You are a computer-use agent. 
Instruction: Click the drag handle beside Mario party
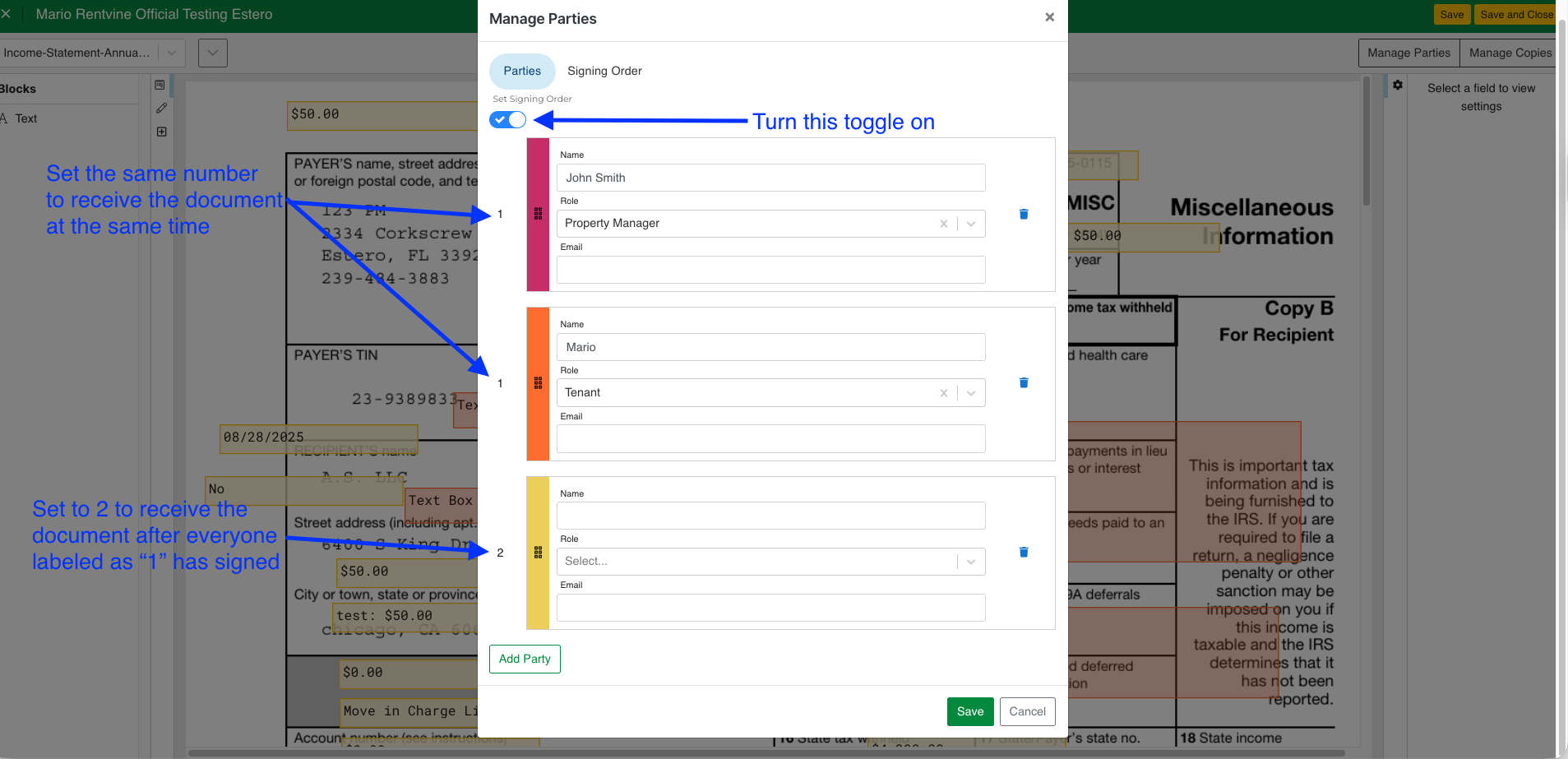click(539, 383)
